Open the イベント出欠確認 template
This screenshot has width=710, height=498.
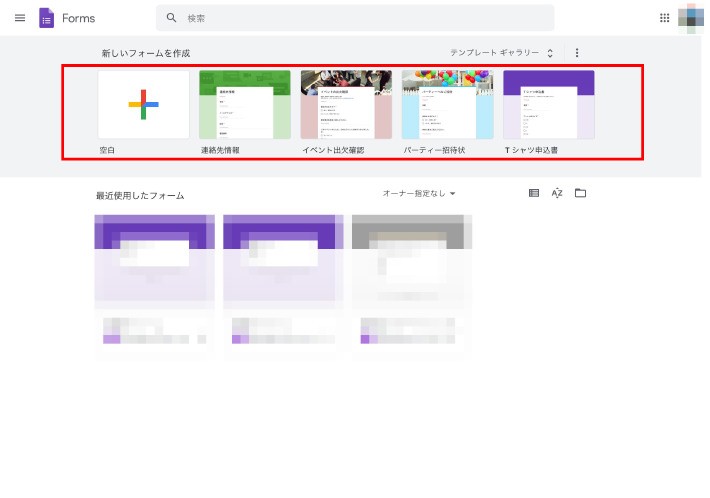(346, 105)
